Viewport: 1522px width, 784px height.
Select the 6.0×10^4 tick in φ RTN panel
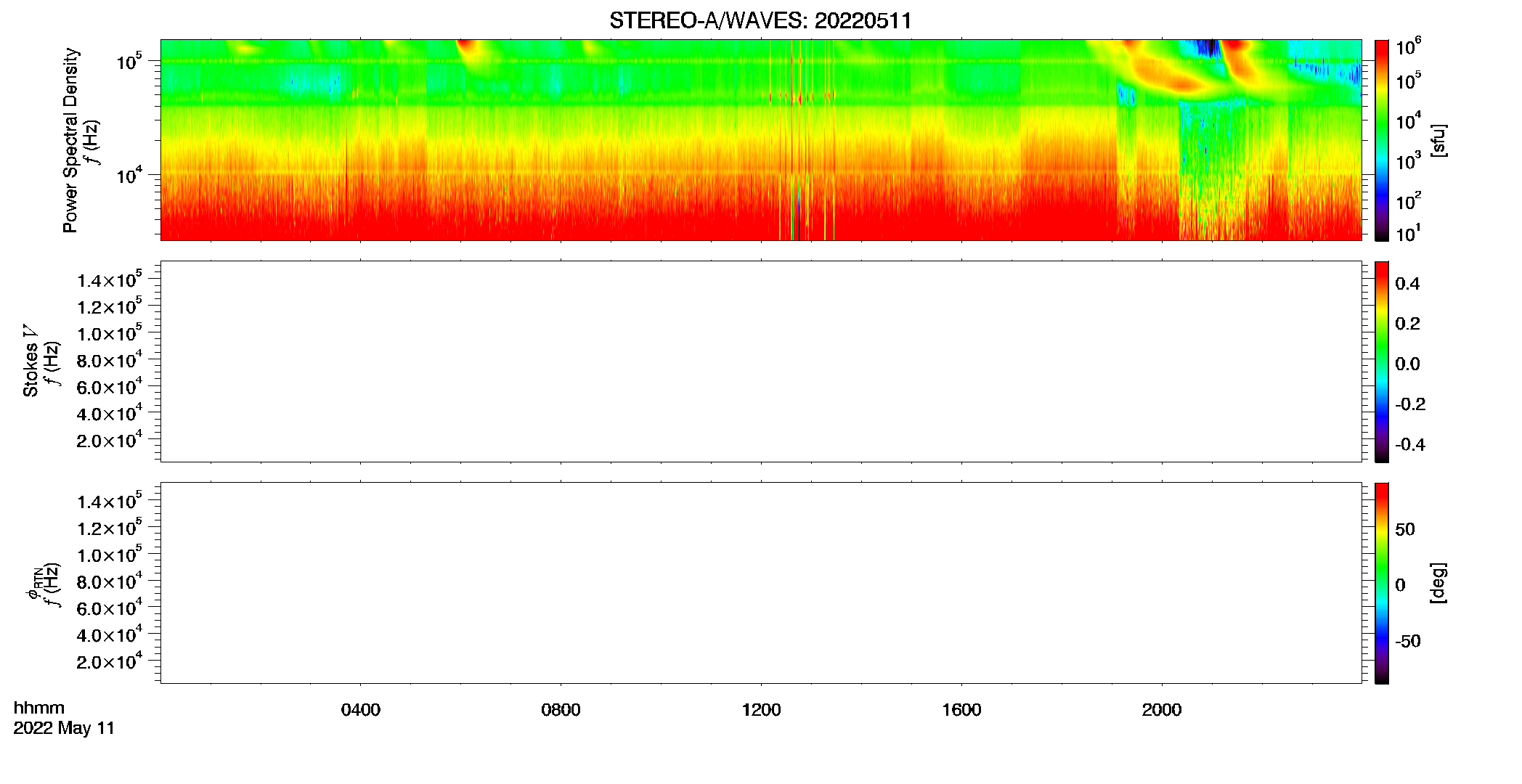(x=110, y=608)
